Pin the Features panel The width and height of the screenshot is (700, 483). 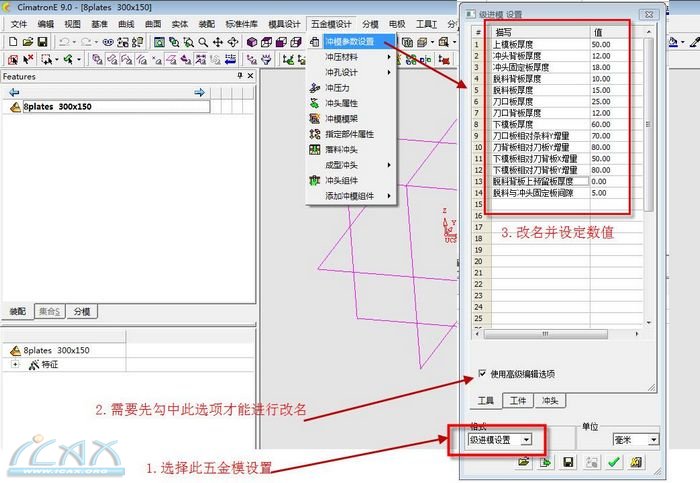[x=240, y=76]
